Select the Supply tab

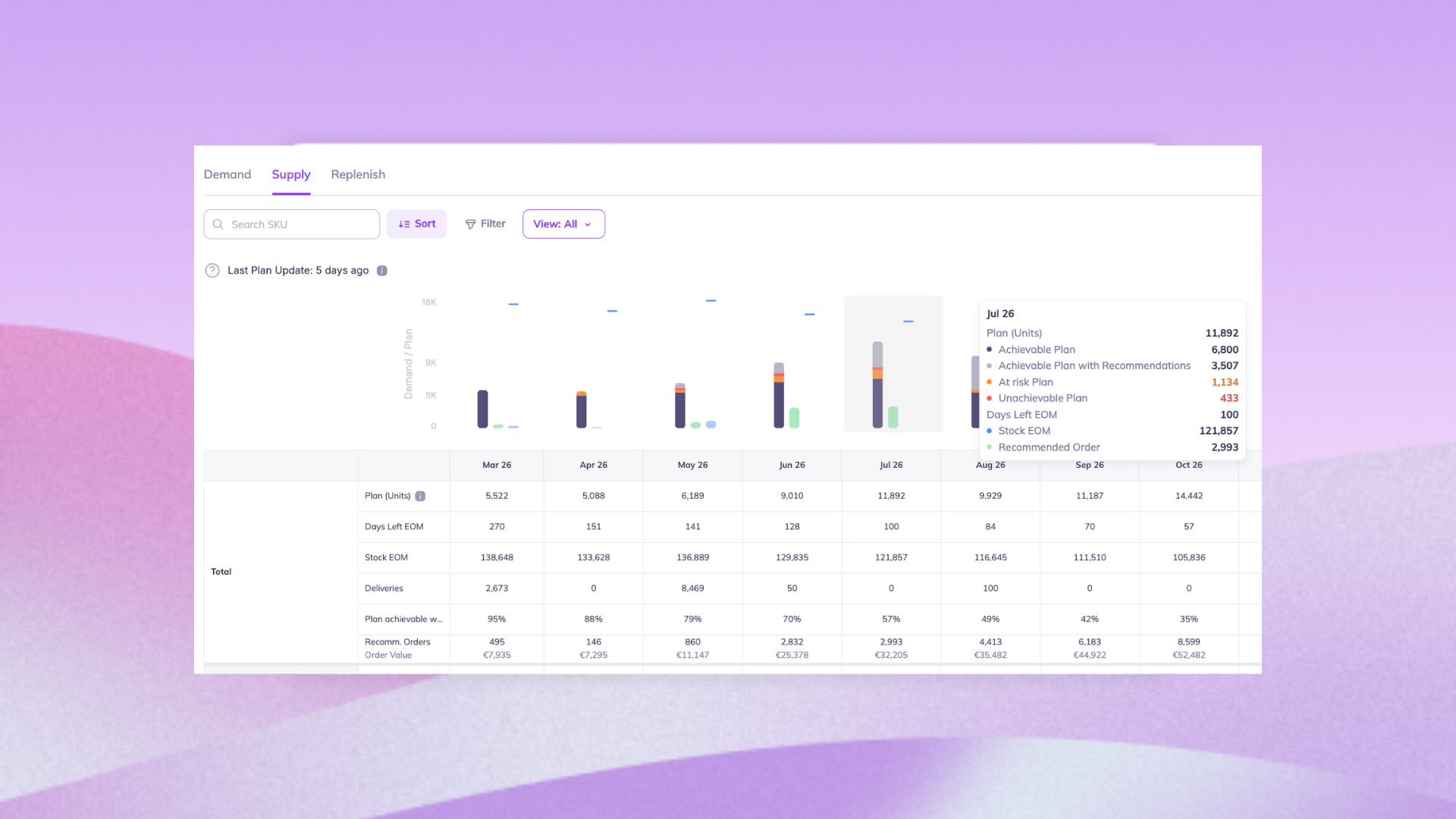[291, 174]
